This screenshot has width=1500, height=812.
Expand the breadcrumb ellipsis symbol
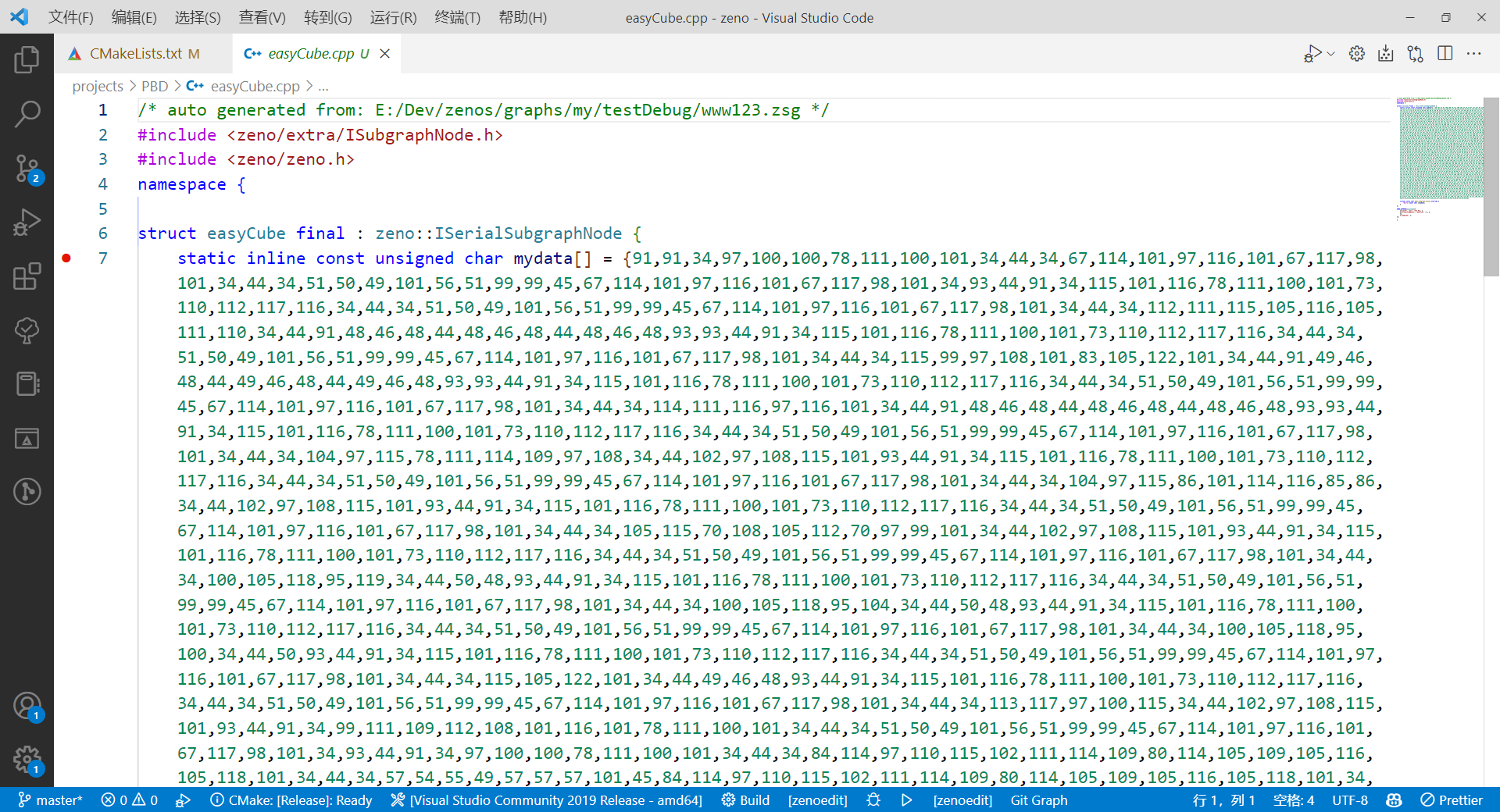tap(323, 86)
